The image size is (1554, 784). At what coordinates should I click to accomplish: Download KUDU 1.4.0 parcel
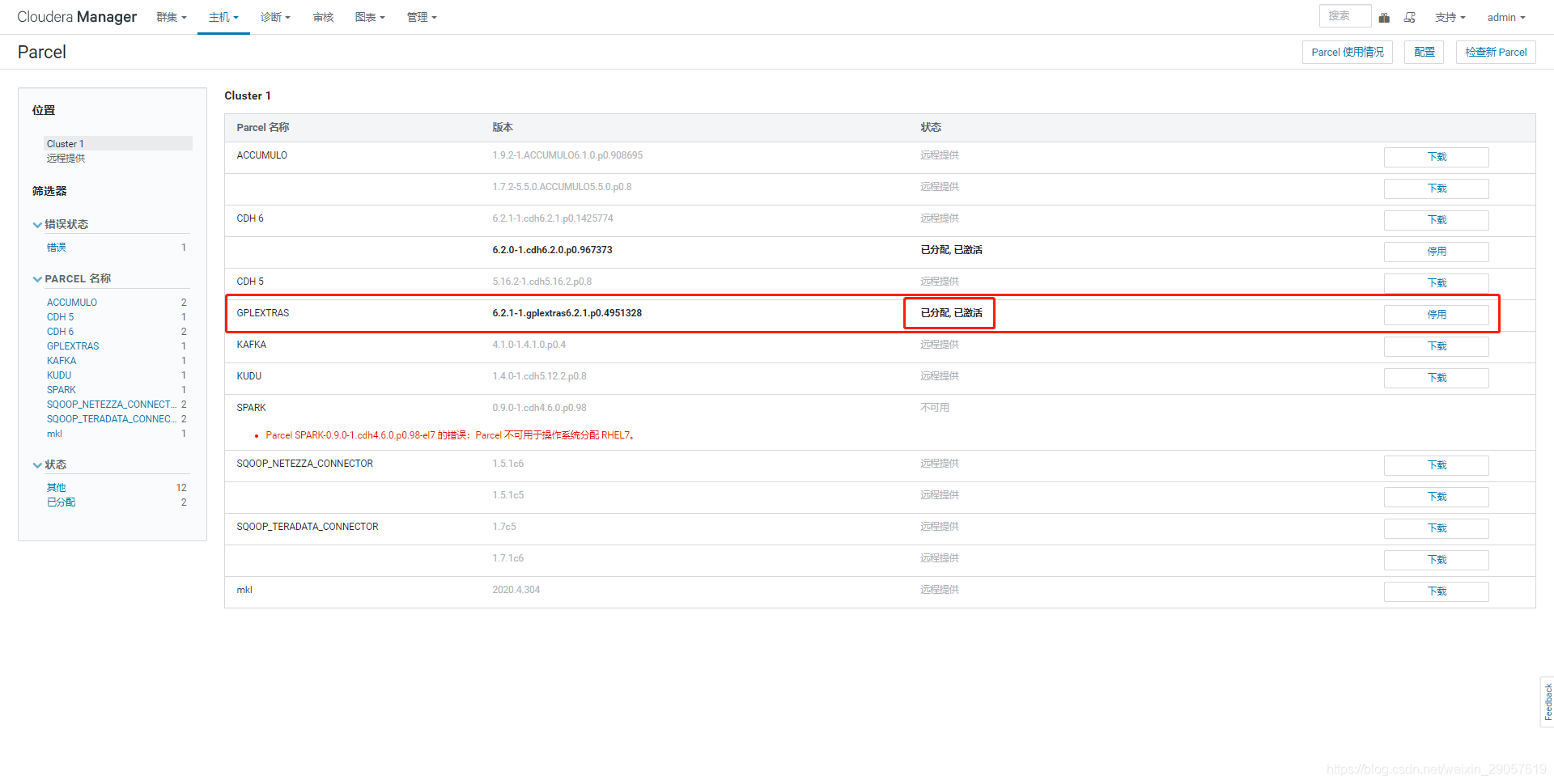tap(1436, 378)
